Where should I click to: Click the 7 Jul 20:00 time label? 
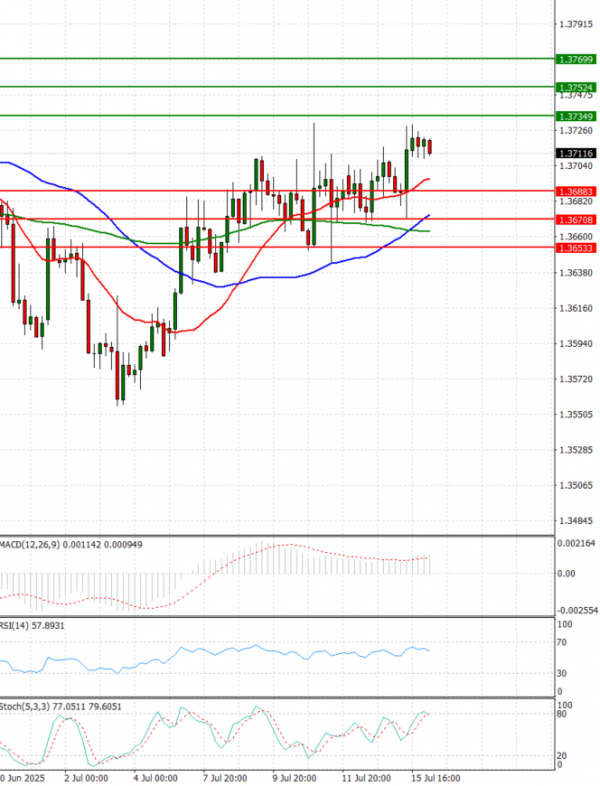click(225, 778)
